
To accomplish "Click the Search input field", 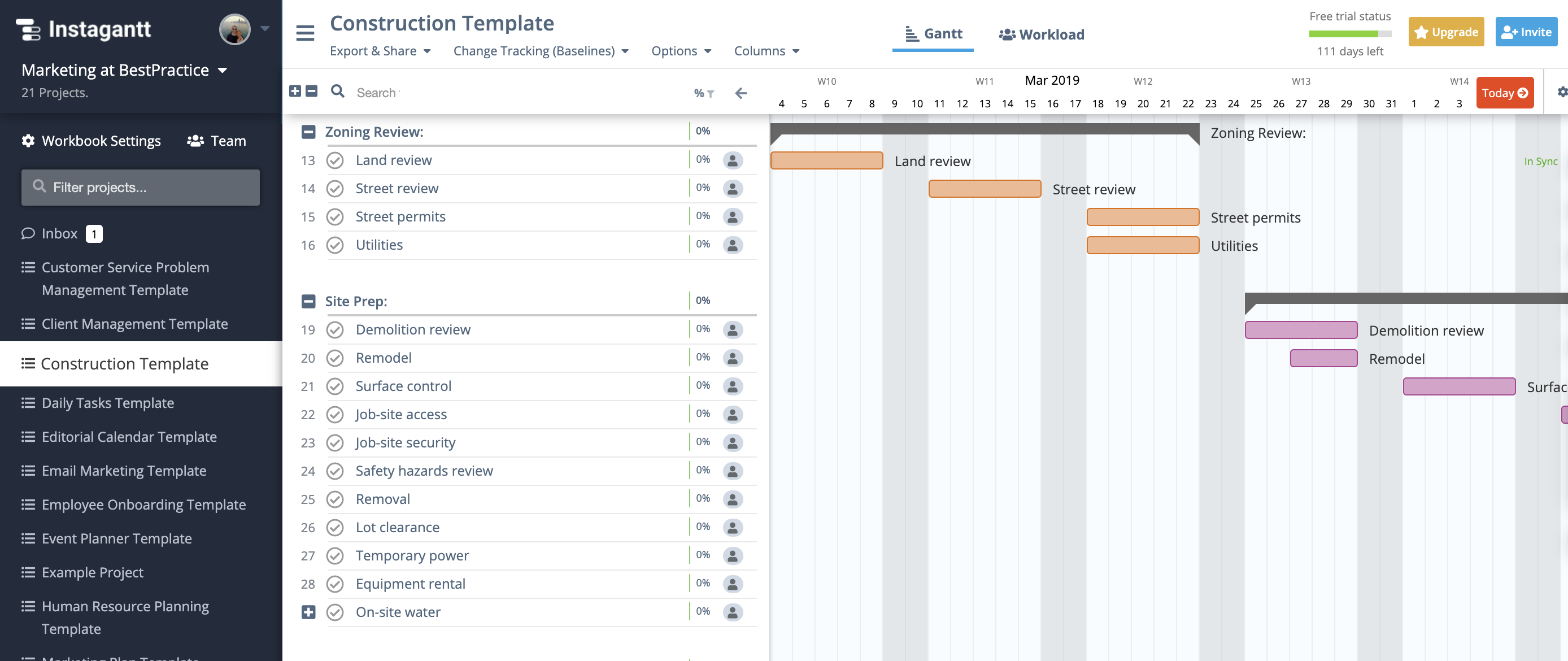I will [x=525, y=91].
